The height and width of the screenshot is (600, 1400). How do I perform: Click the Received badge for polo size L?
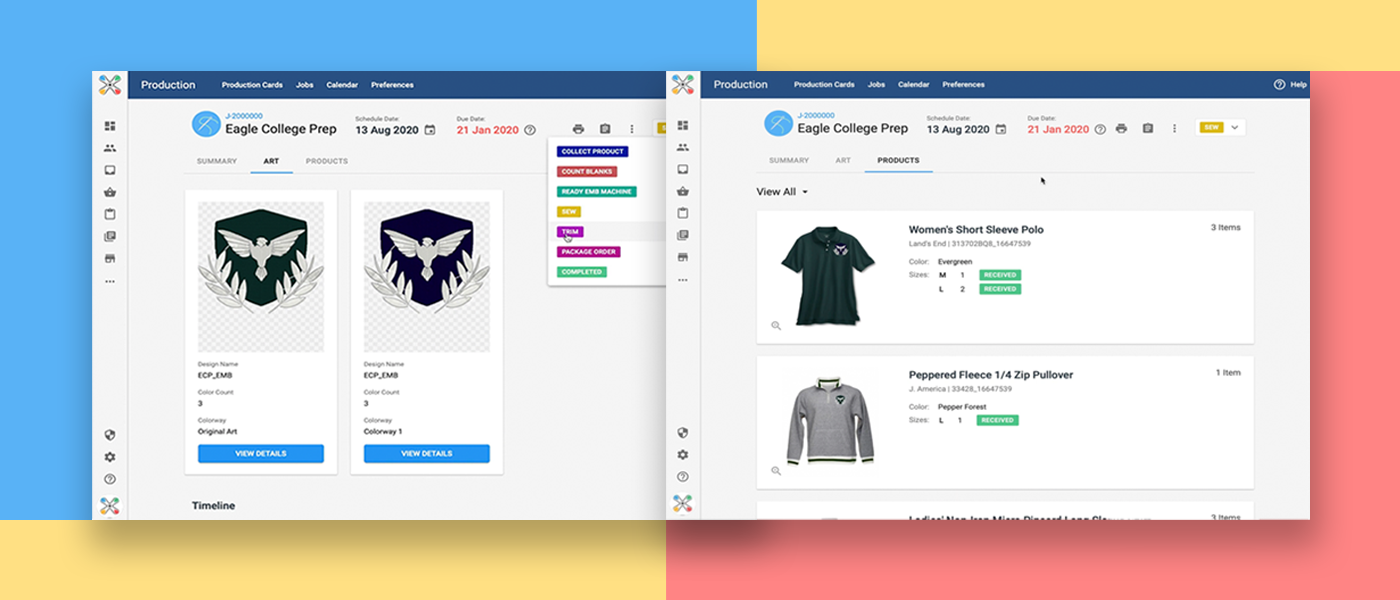[x=1000, y=289]
